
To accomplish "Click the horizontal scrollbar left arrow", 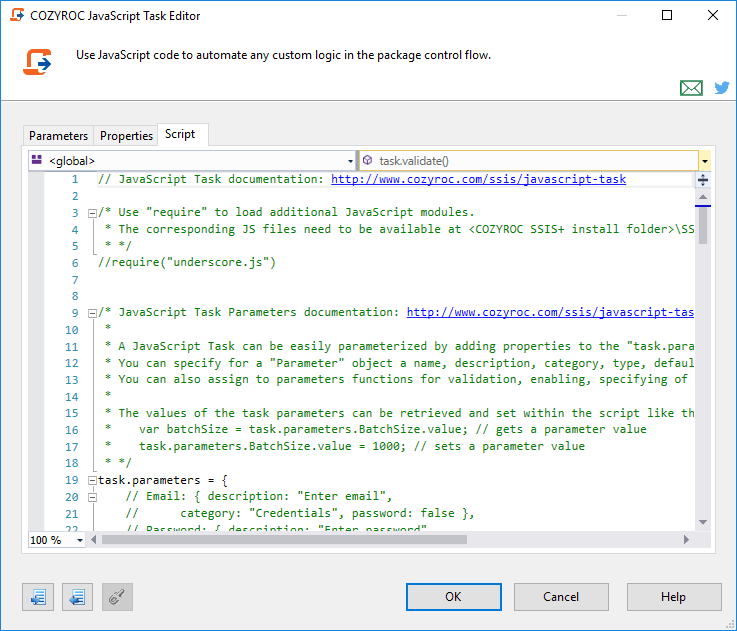I will 94,540.
